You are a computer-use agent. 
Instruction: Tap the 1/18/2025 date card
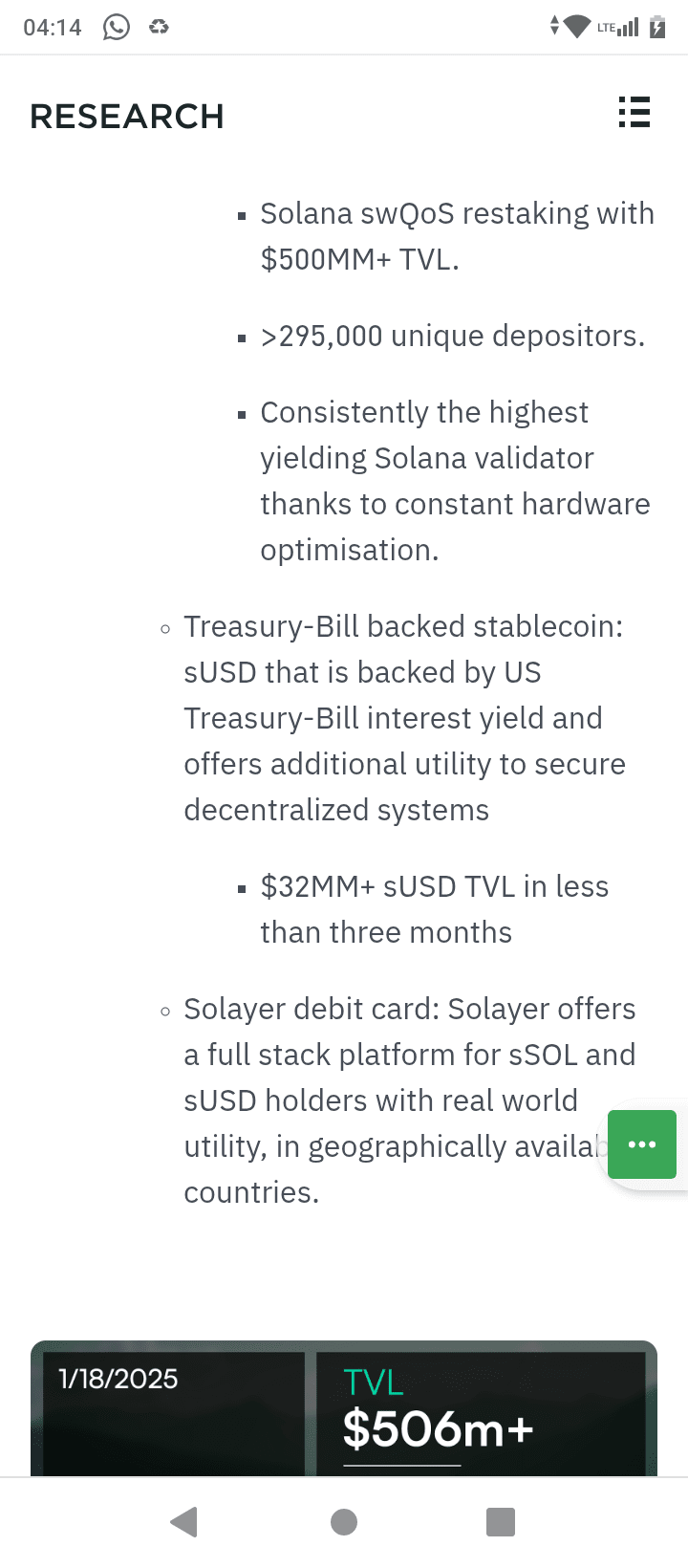coord(167,1413)
